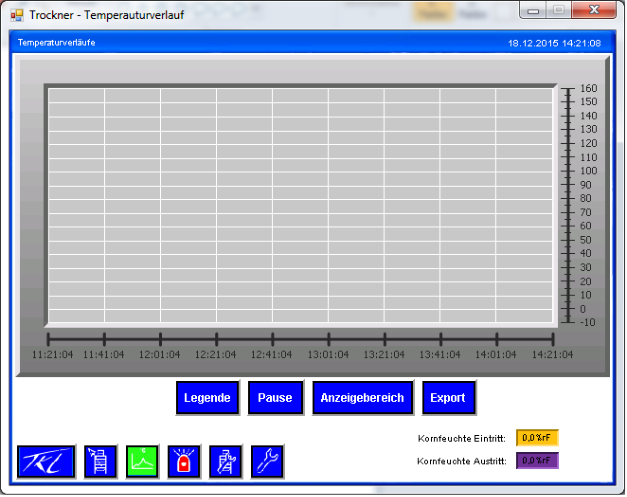Click the yellow Kornfeuchte Eintritt value

537,438
